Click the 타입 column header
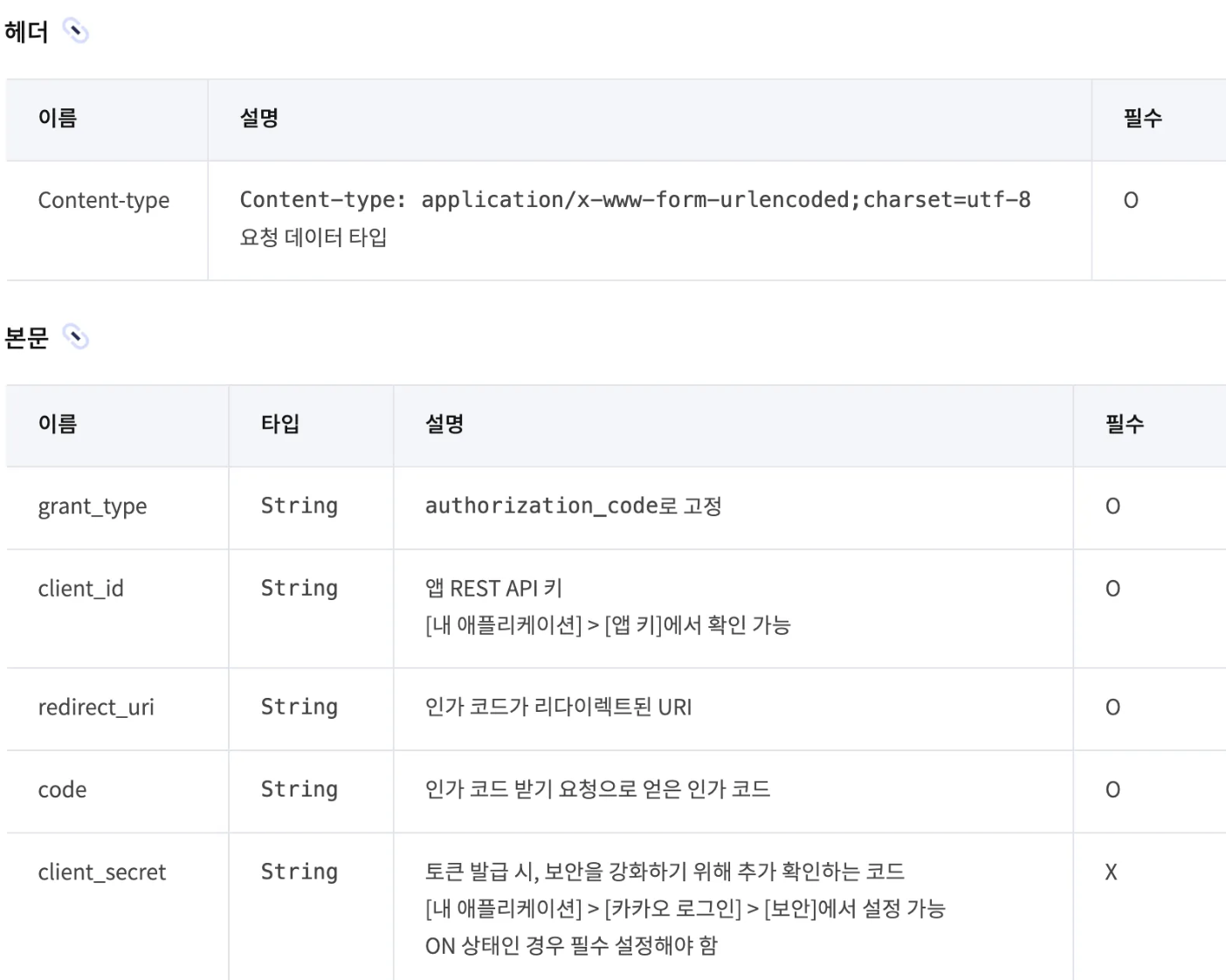 (x=280, y=424)
